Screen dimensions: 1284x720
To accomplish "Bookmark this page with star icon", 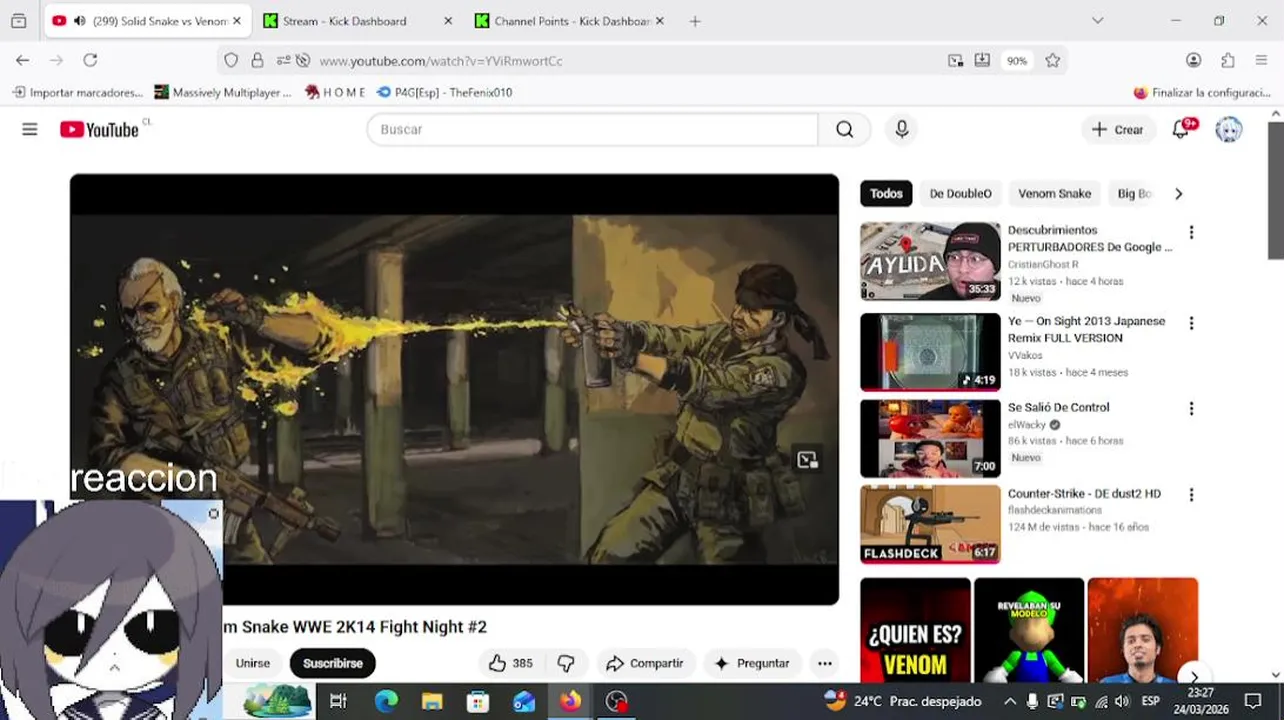I will click(x=1052, y=60).
